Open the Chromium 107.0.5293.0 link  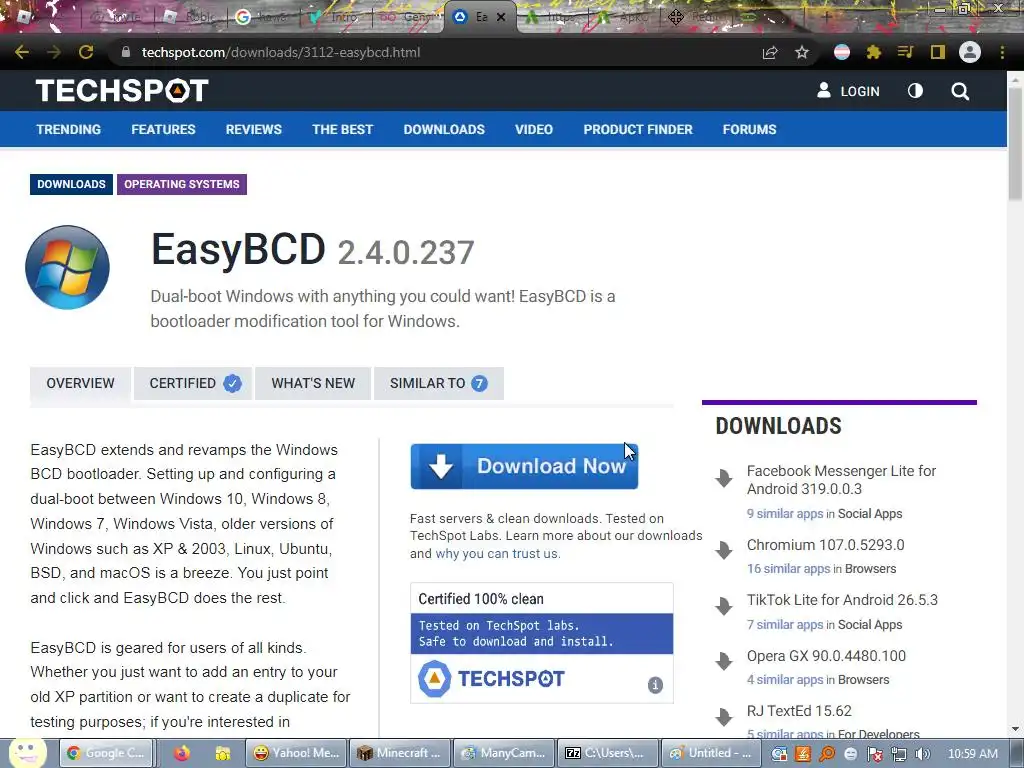825,545
